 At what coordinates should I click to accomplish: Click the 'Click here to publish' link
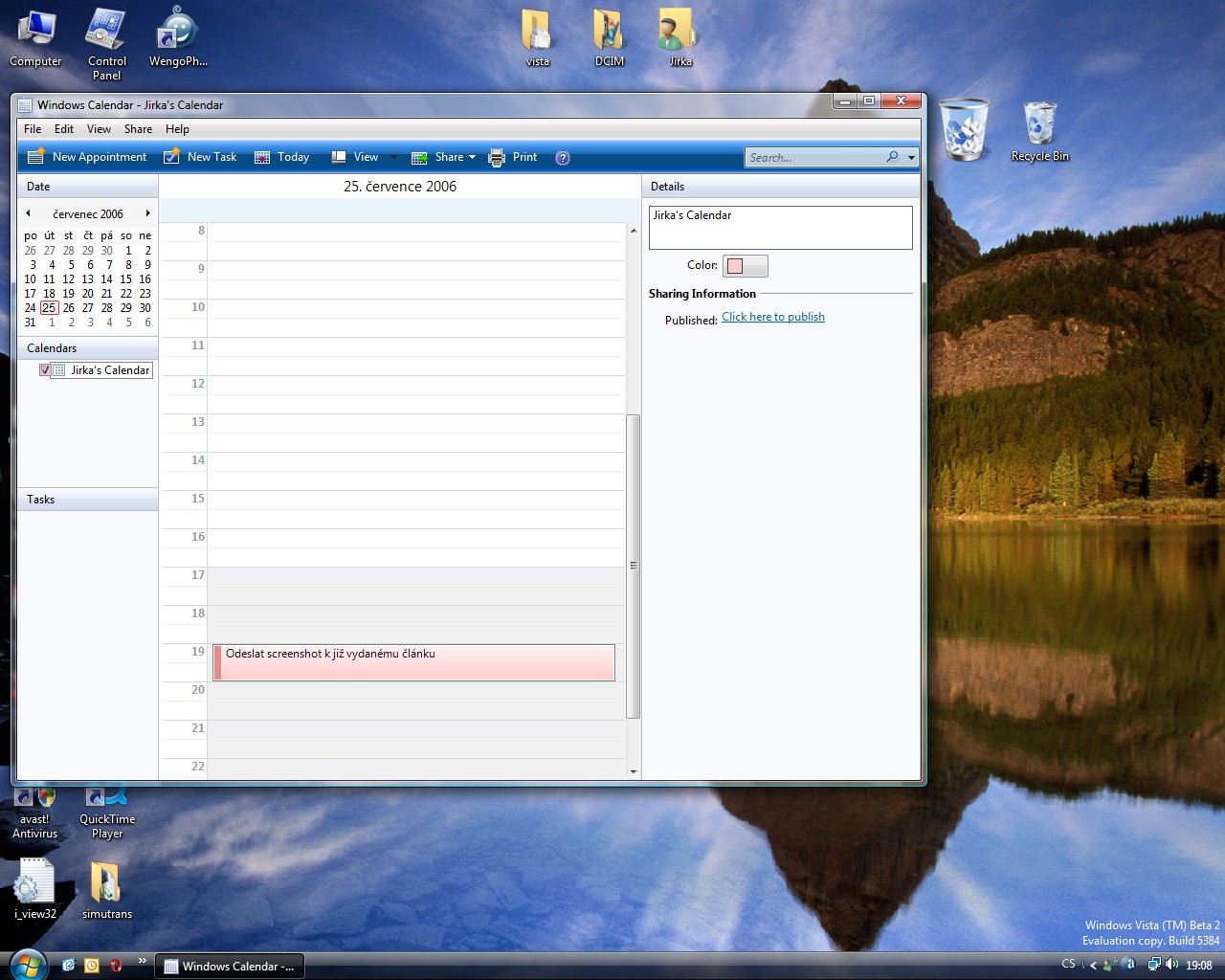pyautogui.click(x=773, y=317)
